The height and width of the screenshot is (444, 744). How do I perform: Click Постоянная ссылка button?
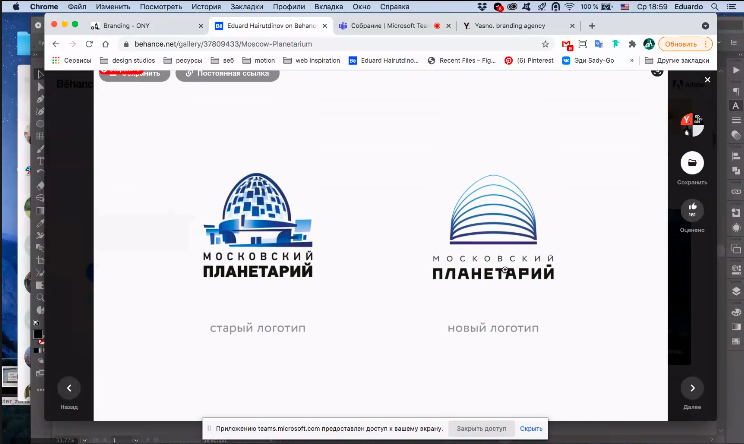pos(227,74)
